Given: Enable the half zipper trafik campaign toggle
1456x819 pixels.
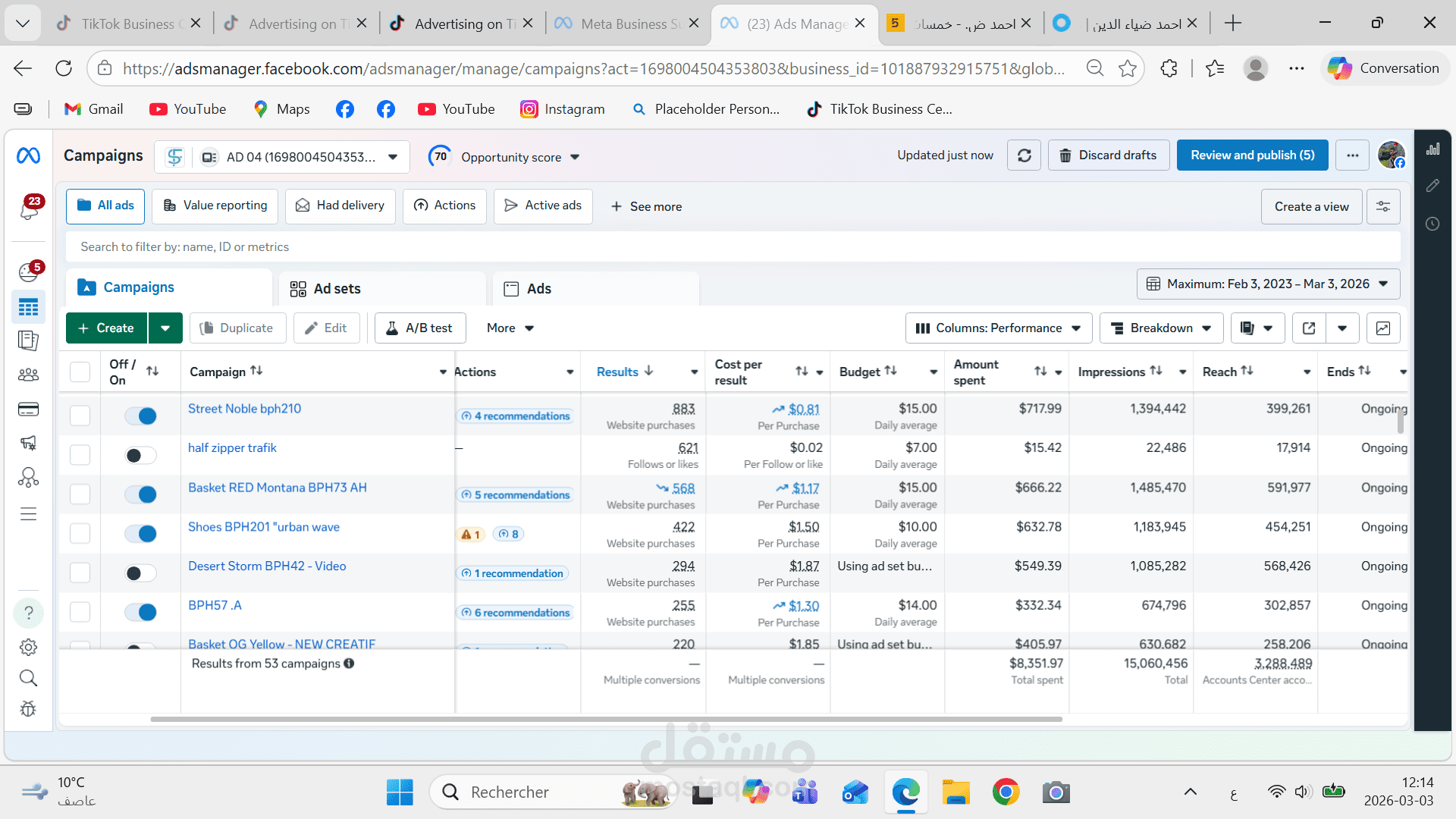Looking at the screenshot, I should coord(141,455).
